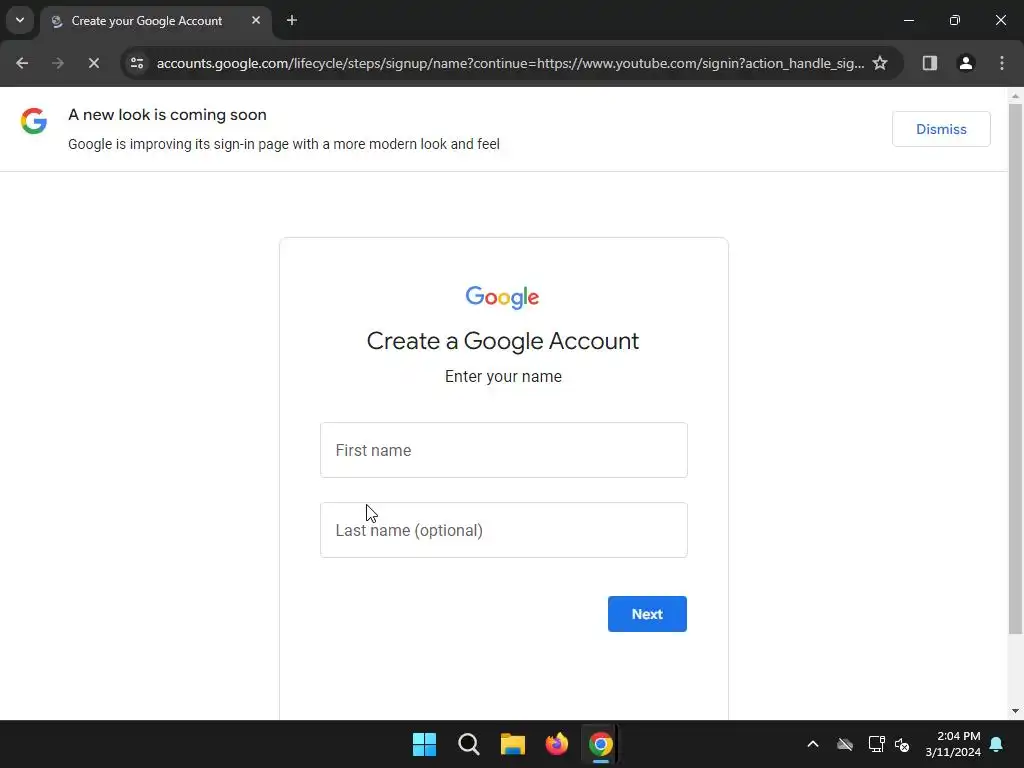
Task: Click the blue Next button
Action: [647, 614]
